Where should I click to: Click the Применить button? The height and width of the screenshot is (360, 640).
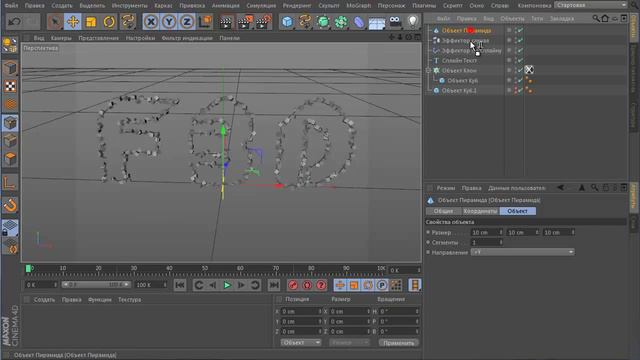[x=398, y=343]
